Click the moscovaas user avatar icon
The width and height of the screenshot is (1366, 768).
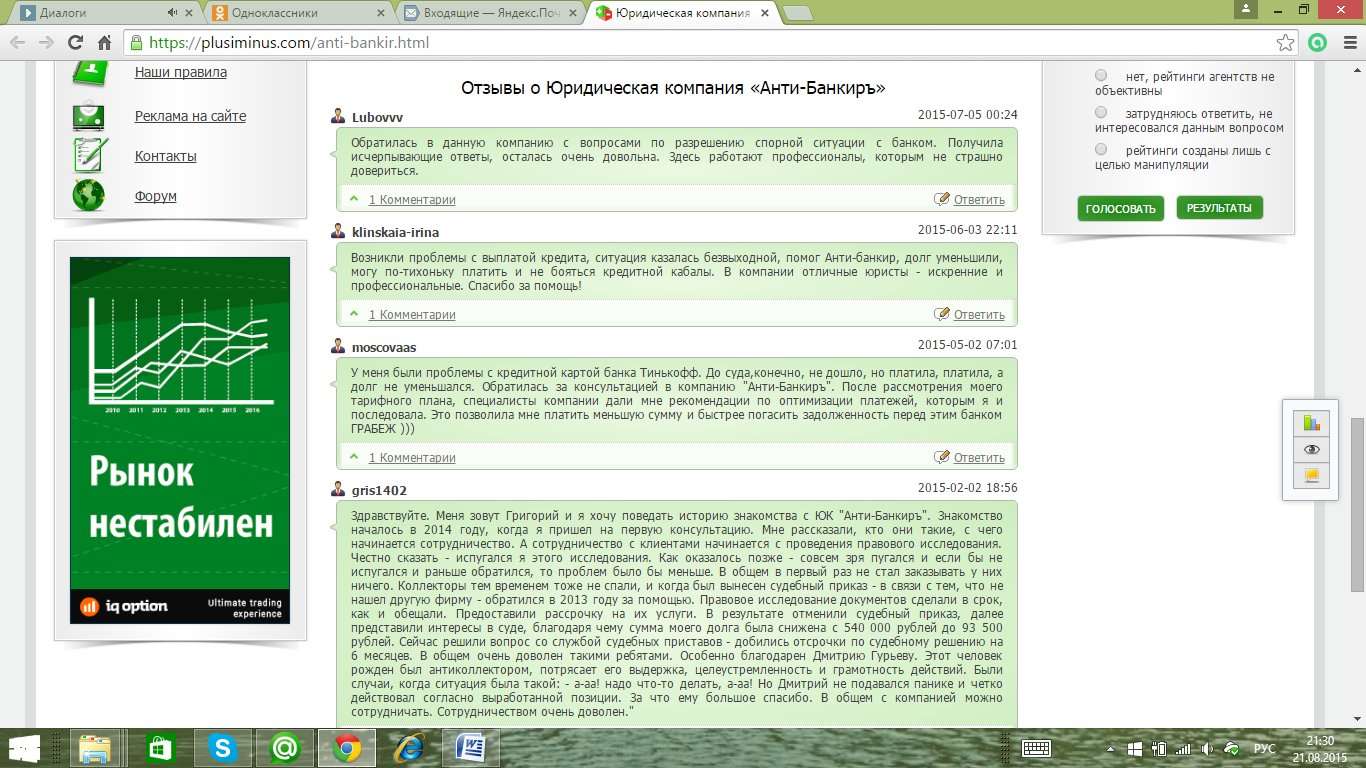[338, 346]
